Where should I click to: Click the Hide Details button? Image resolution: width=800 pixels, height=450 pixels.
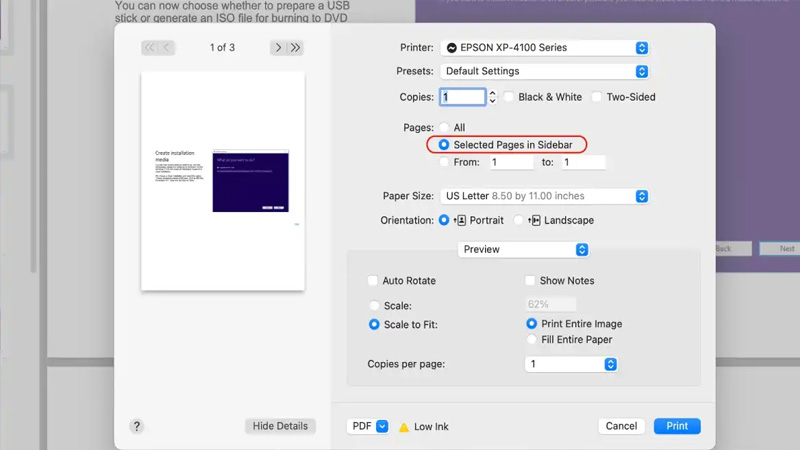click(280, 426)
